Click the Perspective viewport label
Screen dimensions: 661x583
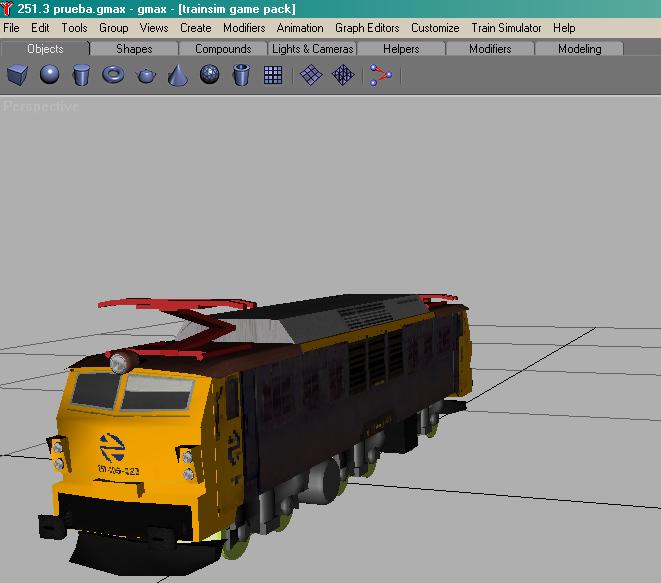click(x=41, y=106)
